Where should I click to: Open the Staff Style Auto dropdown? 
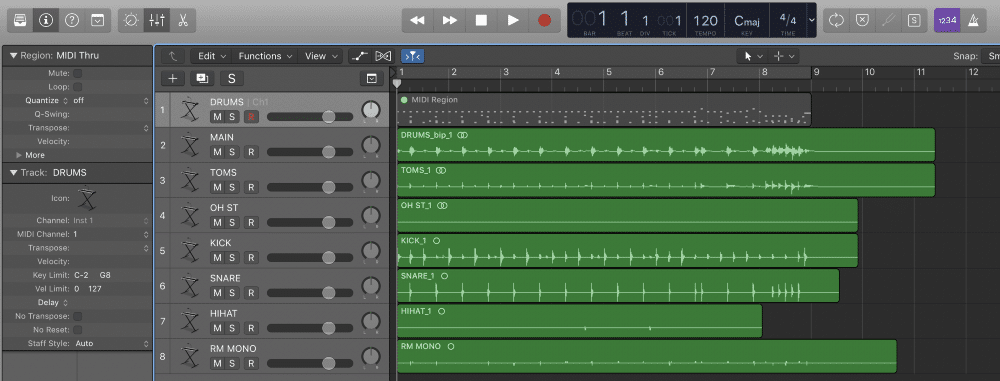point(112,343)
